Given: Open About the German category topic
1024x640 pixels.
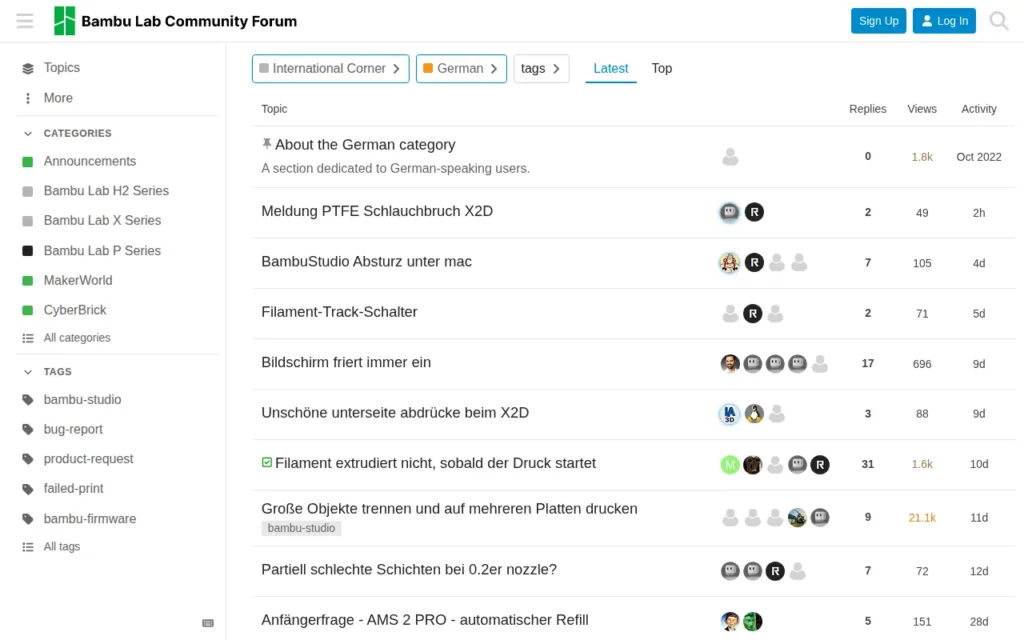Looking at the screenshot, I should [365, 145].
